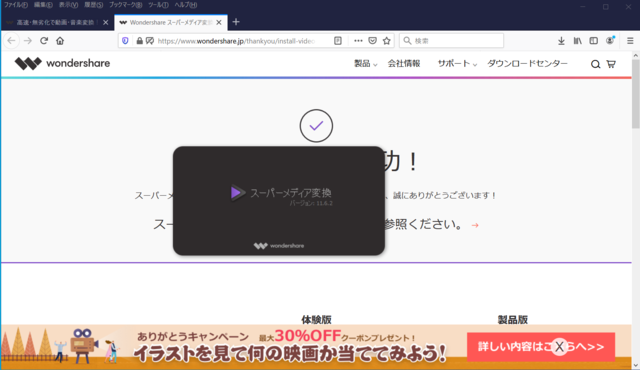
Task: Open the shopping cart icon
Action: click(611, 64)
